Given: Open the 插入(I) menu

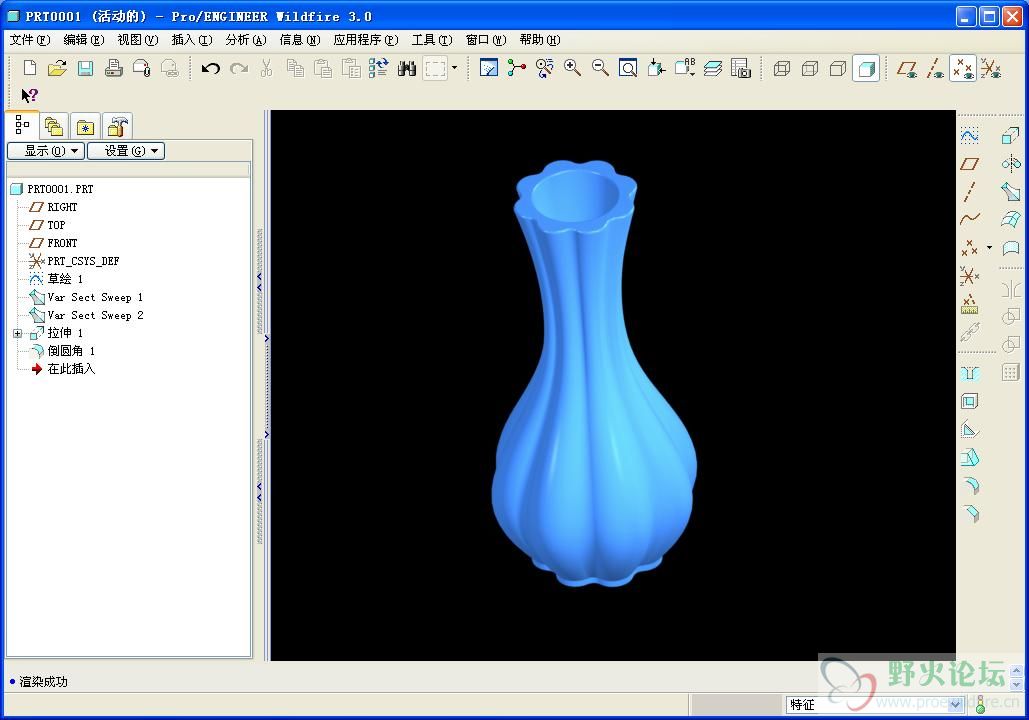Looking at the screenshot, I should 192,40.
